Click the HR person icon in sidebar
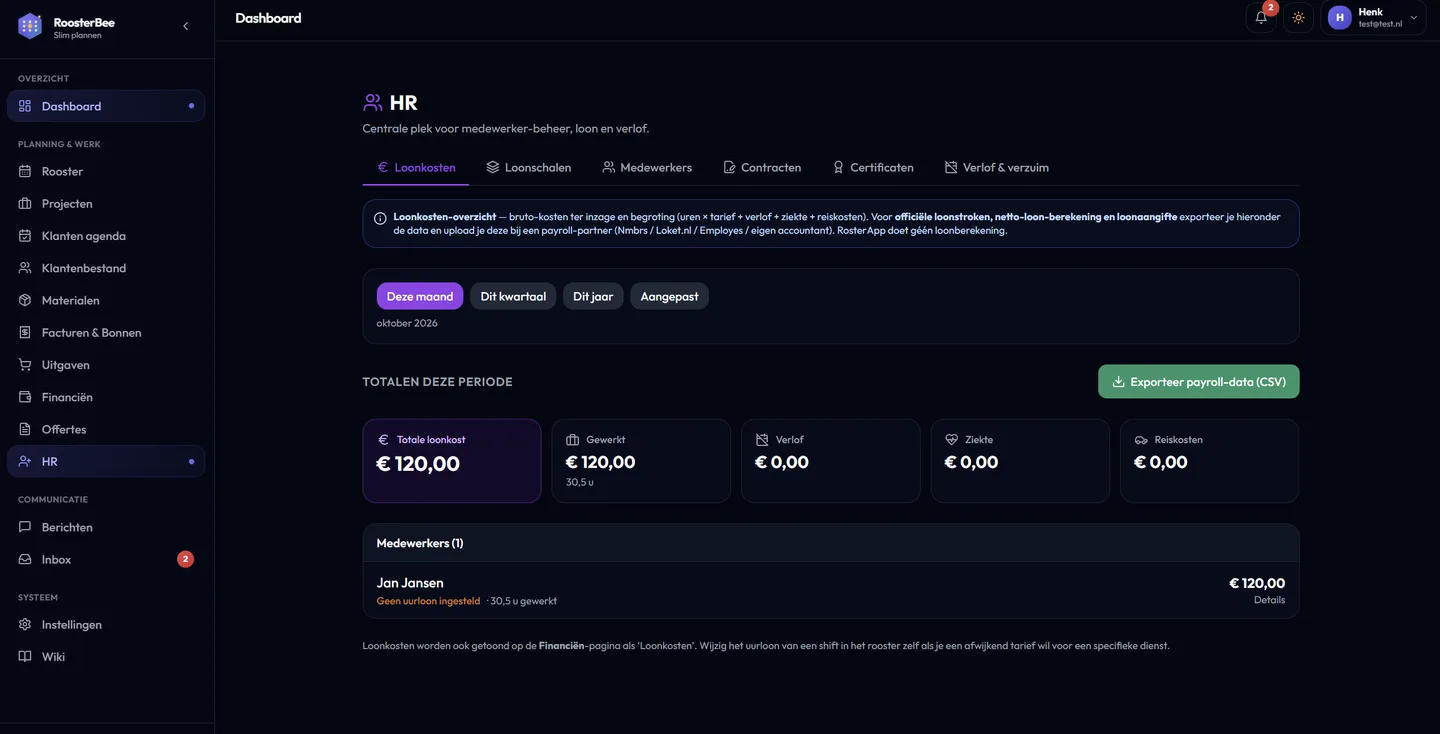Image resolution: width=1440 pixels, height=734 pixels. [x=25, y=461]
